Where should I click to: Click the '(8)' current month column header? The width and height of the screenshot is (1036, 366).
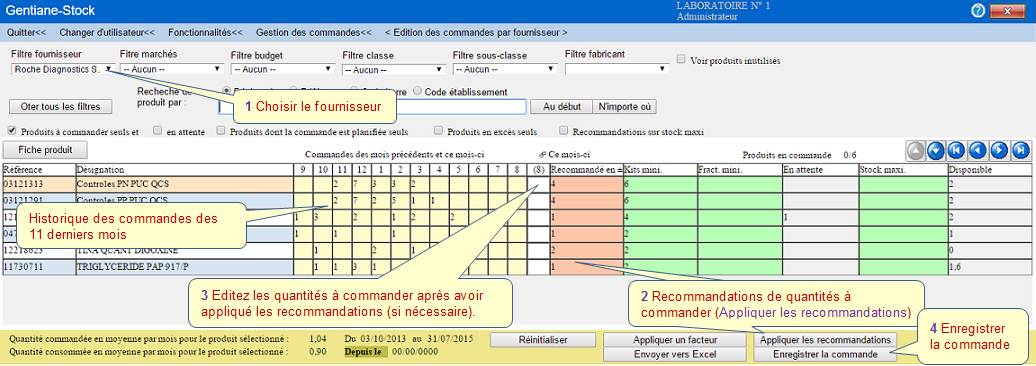pos(537,170)
